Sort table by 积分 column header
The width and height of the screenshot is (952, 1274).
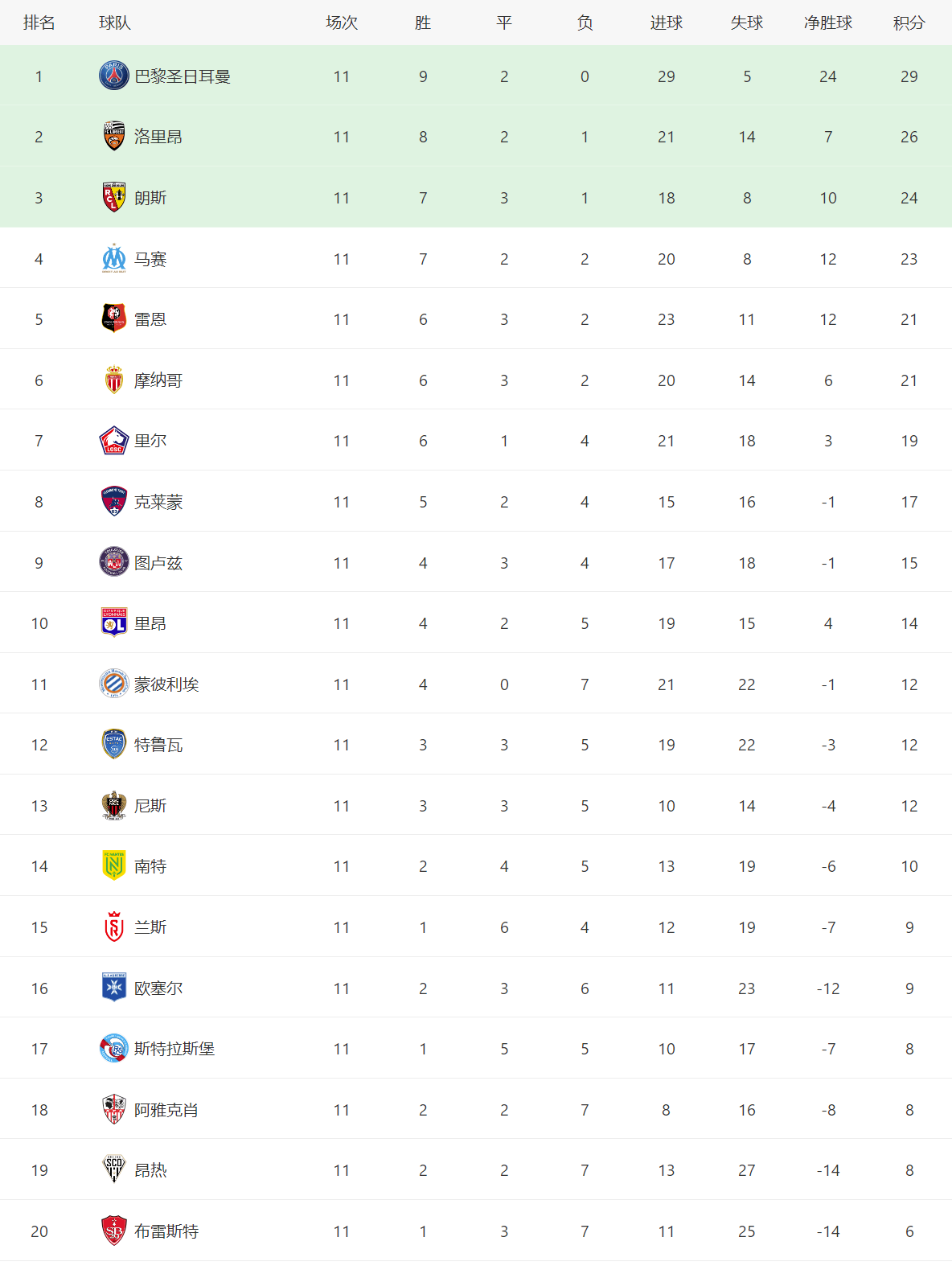pos(909,23)
